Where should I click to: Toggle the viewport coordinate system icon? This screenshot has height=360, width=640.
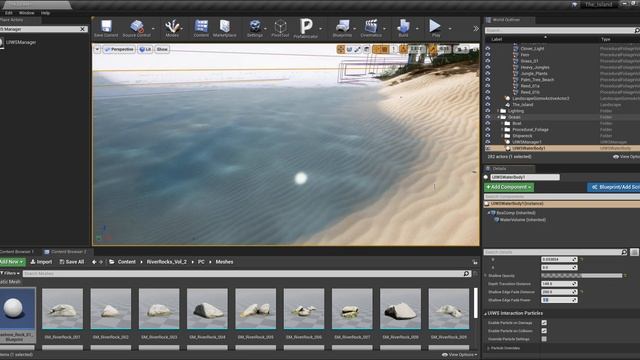(x=367, y=49)
